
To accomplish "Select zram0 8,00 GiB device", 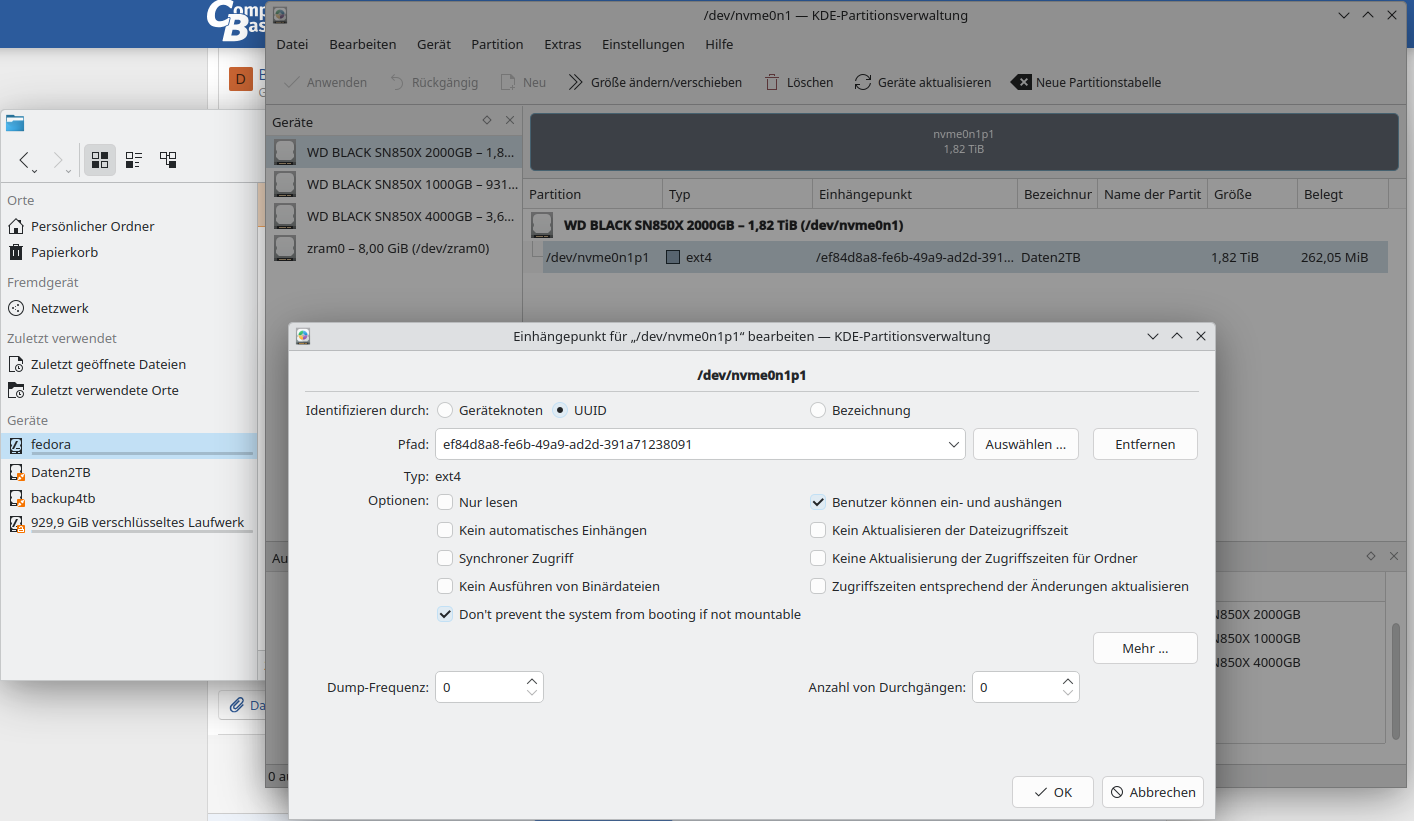I will pyautogui.click(x=395, y=247).
